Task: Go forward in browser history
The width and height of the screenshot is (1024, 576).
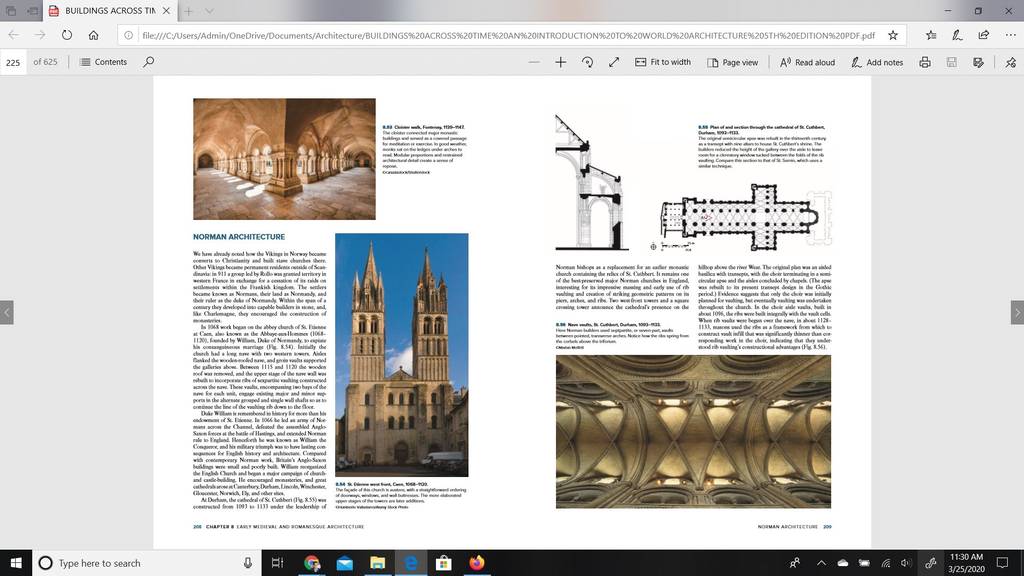Action: pos(40,35)
